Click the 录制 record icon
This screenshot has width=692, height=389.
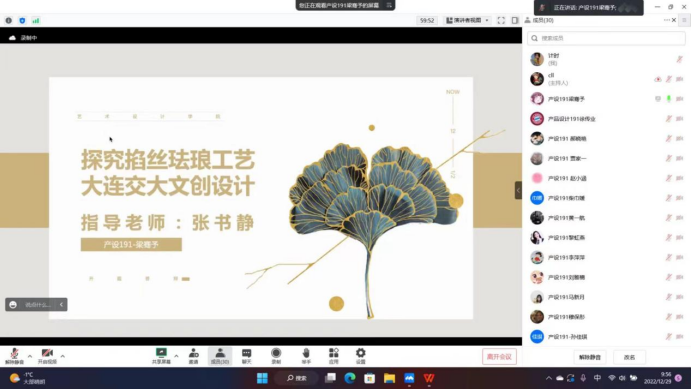click(x=276, y=356)
